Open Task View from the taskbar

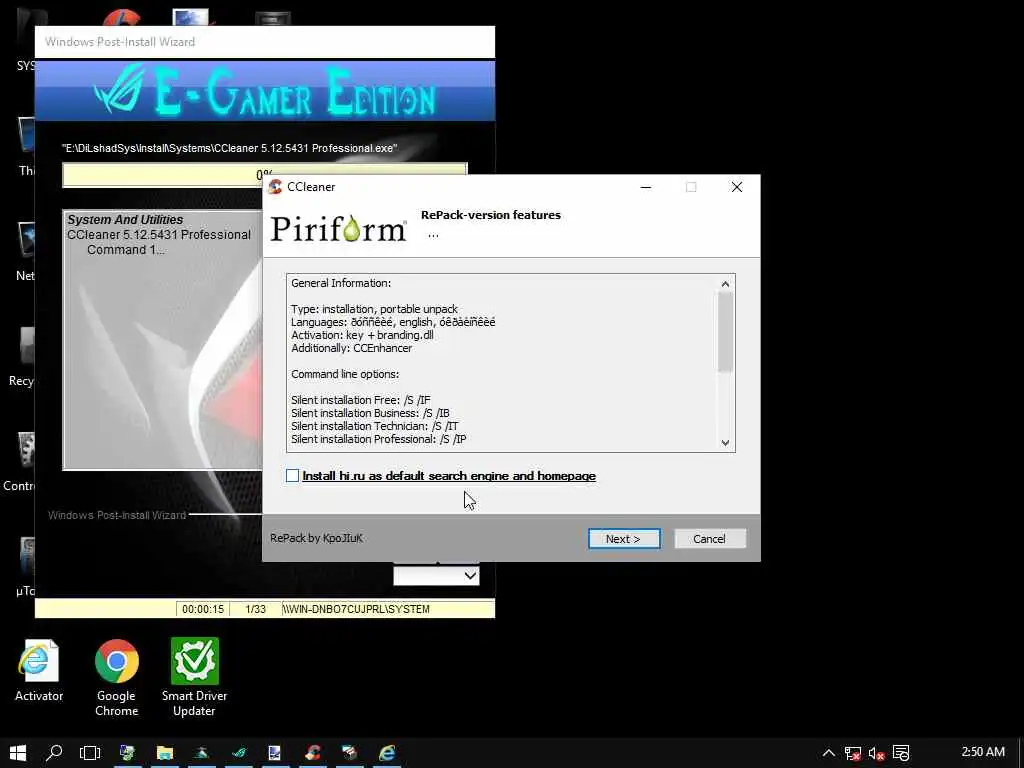89,753
